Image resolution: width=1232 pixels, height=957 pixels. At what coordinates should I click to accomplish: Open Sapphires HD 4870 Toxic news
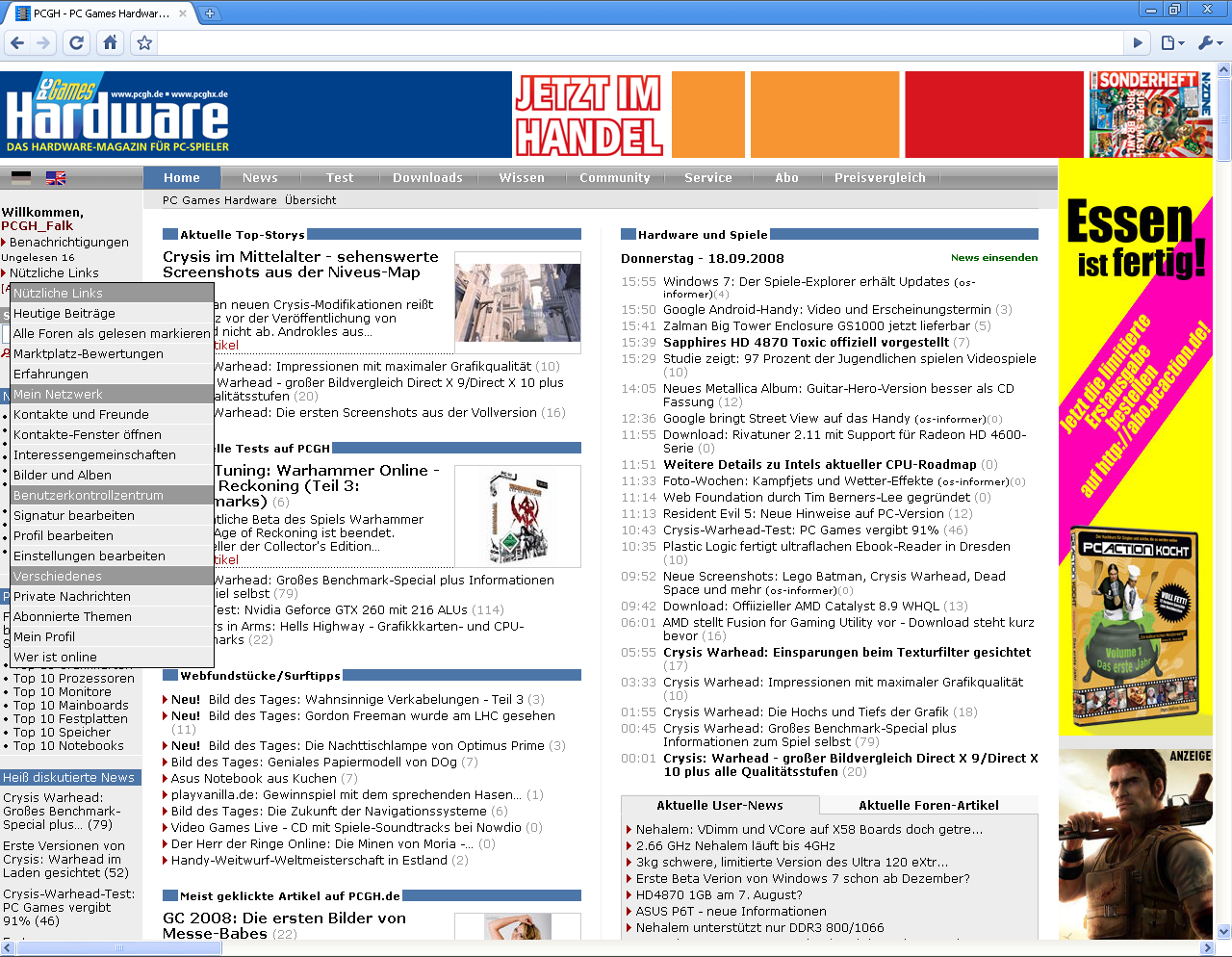806,343
